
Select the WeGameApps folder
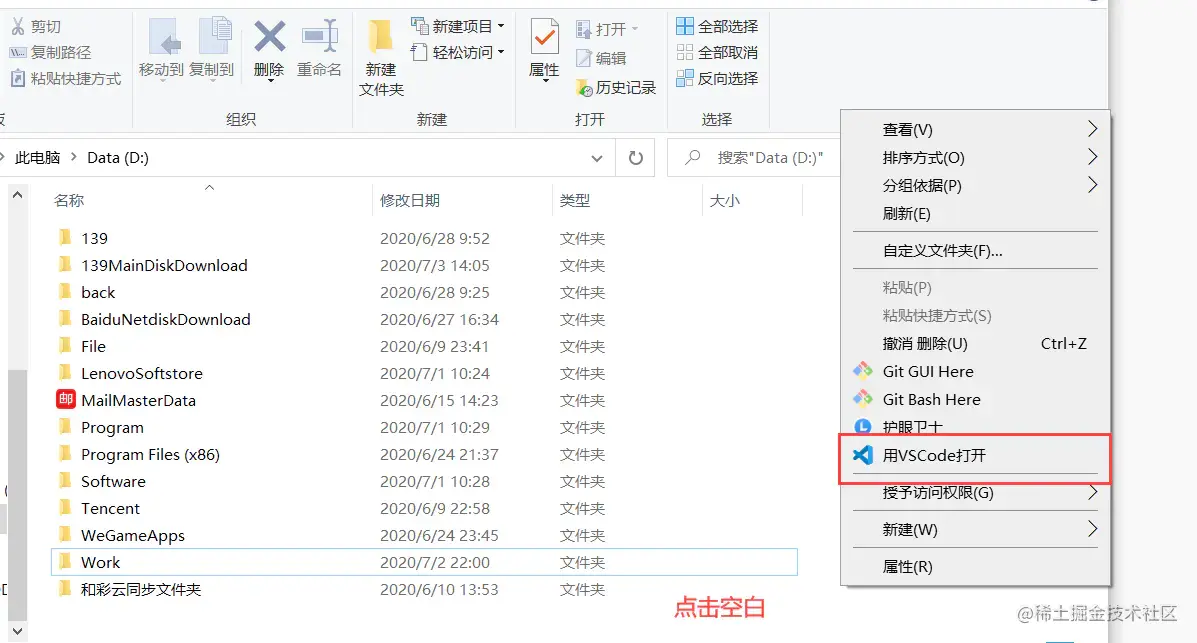click(133, 535)
